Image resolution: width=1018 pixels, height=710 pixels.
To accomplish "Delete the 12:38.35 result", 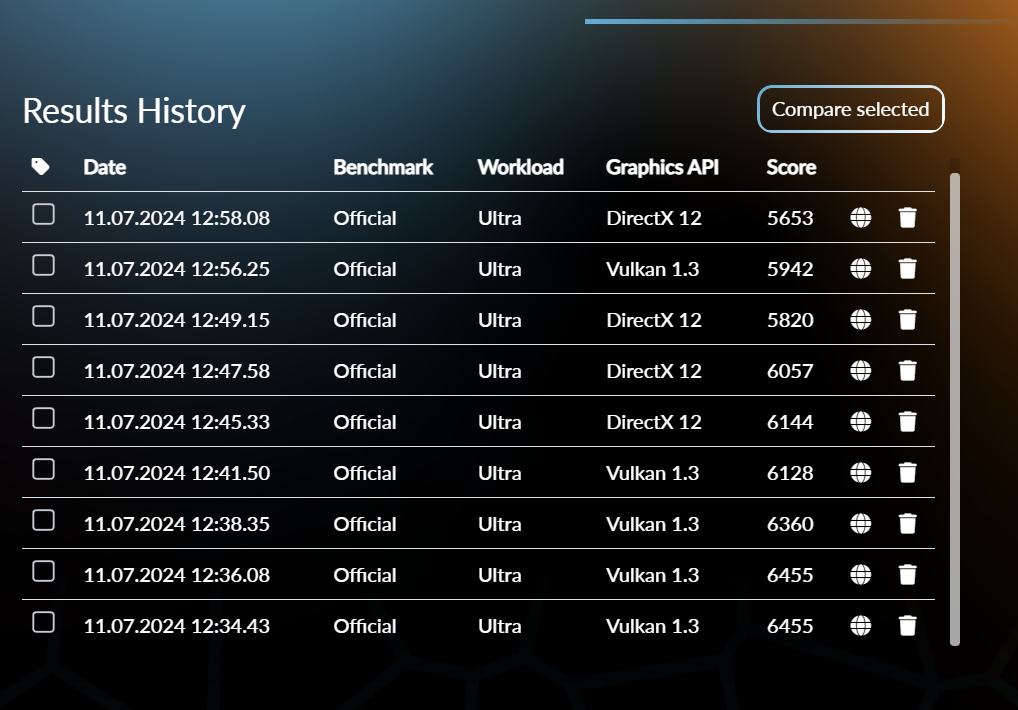I will coord(908,524).
